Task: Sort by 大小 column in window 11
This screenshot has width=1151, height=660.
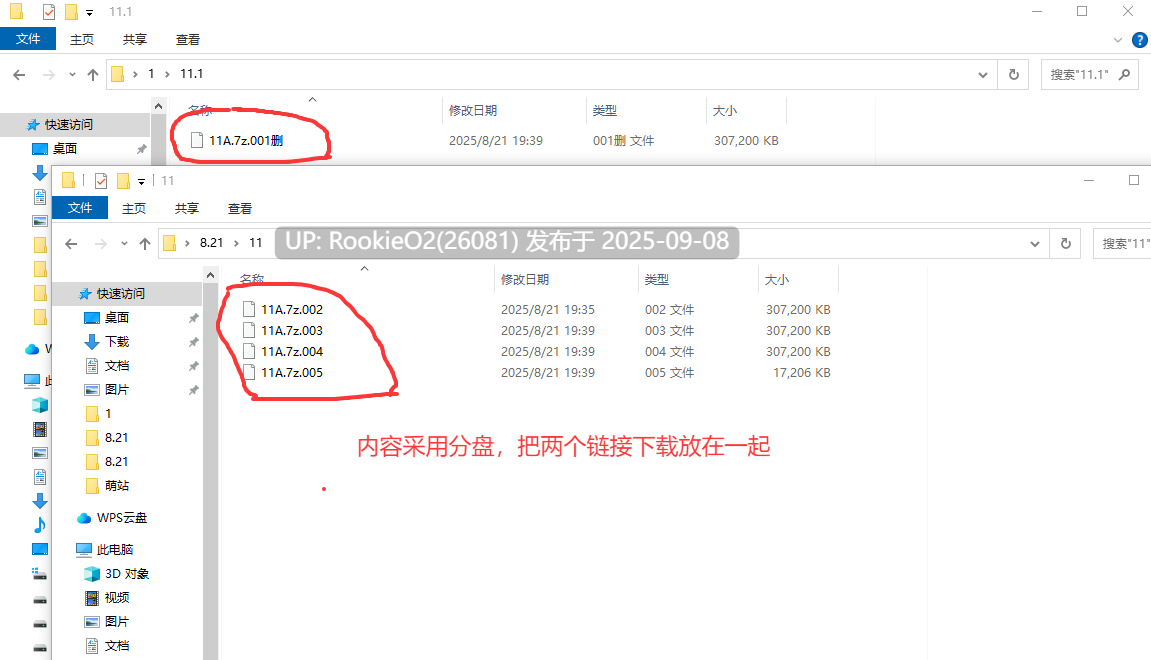Action: pos(777,279)
